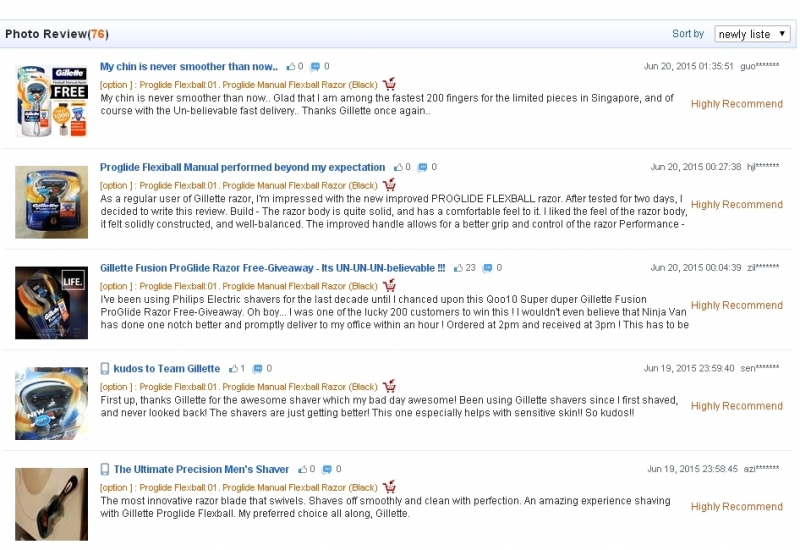
Task: Open the 'newly liste' sort dropdown
Action: coord(752,34)
